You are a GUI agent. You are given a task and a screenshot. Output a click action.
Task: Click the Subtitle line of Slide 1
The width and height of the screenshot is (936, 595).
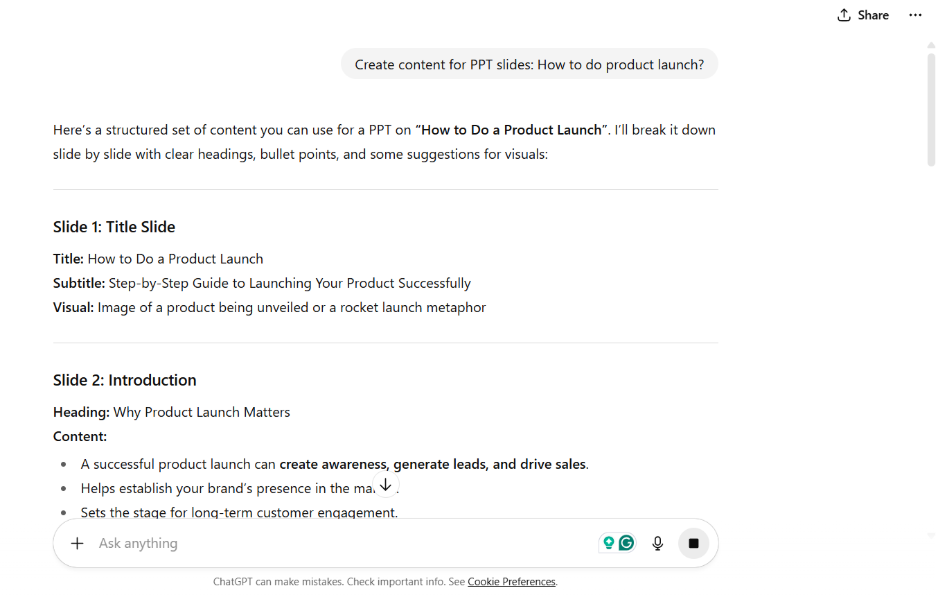coord(261,283)
